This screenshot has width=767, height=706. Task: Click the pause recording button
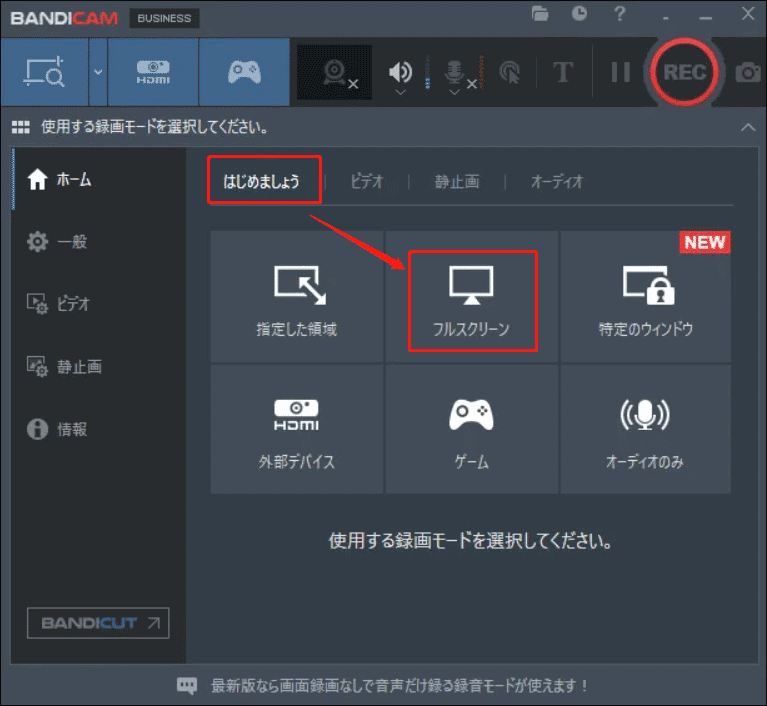620,72
